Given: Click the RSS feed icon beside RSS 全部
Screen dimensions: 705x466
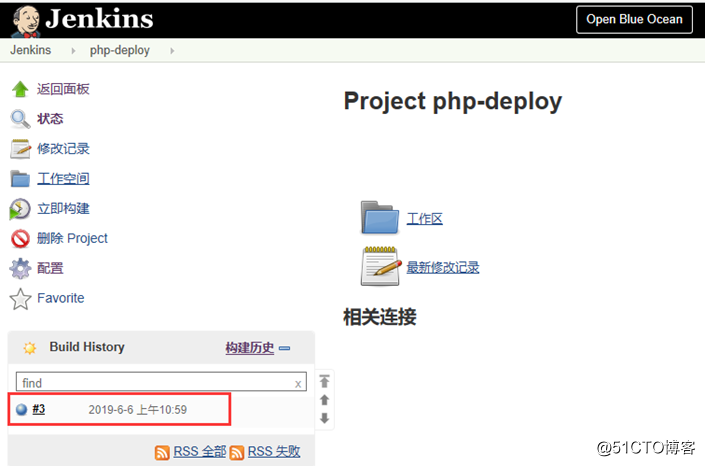Looking at the screenshot, I should click(x=162, y=453).
